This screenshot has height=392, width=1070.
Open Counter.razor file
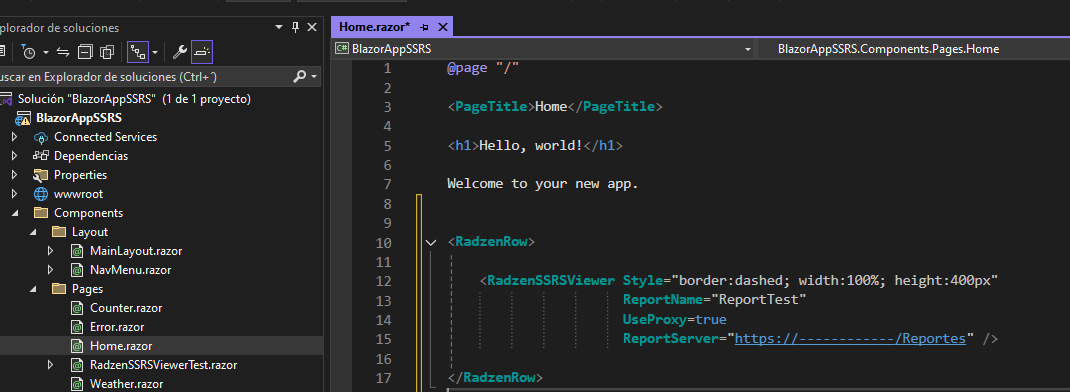tap(126, 308)
